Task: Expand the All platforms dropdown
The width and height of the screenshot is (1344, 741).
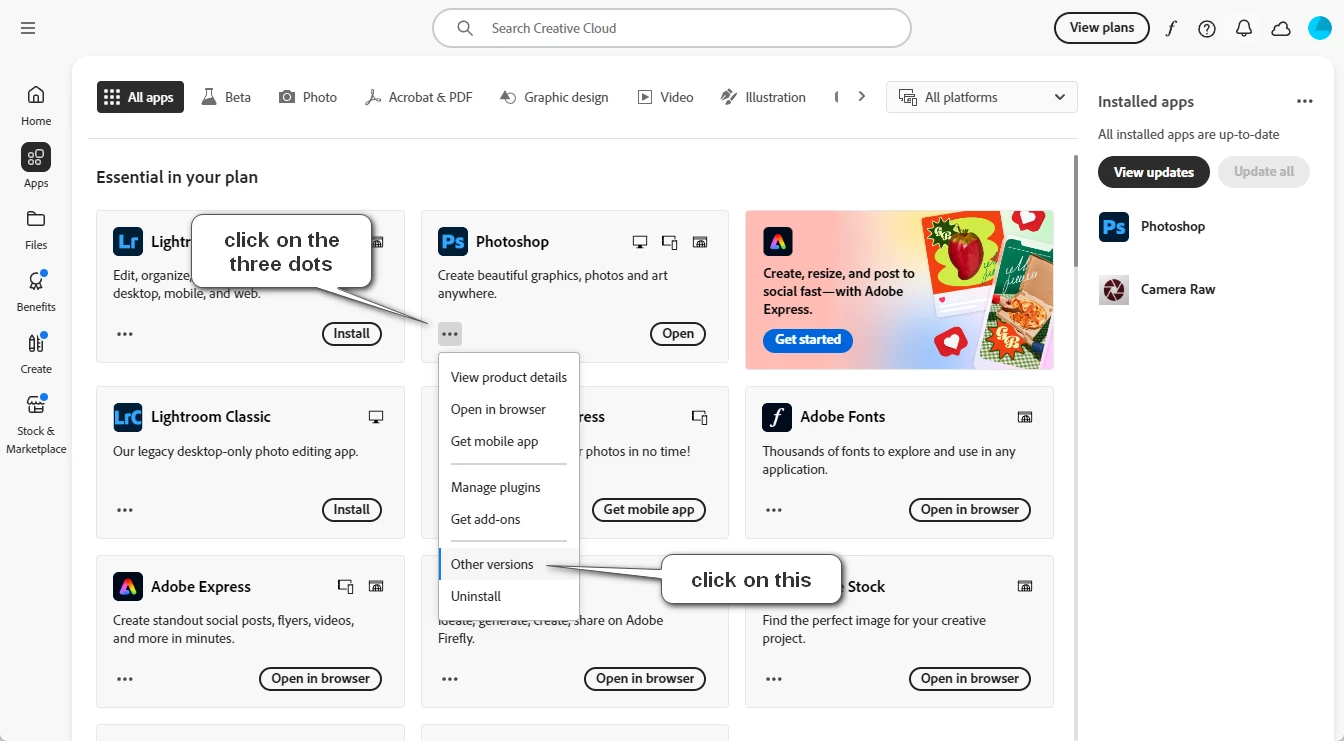Action: (982, 97)
